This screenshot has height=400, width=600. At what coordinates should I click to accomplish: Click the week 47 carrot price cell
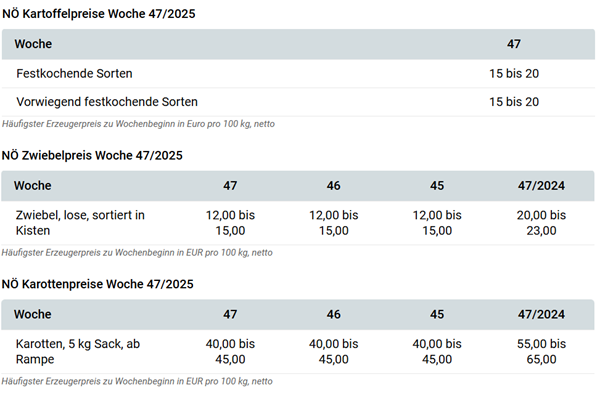(x=230, y=352)
